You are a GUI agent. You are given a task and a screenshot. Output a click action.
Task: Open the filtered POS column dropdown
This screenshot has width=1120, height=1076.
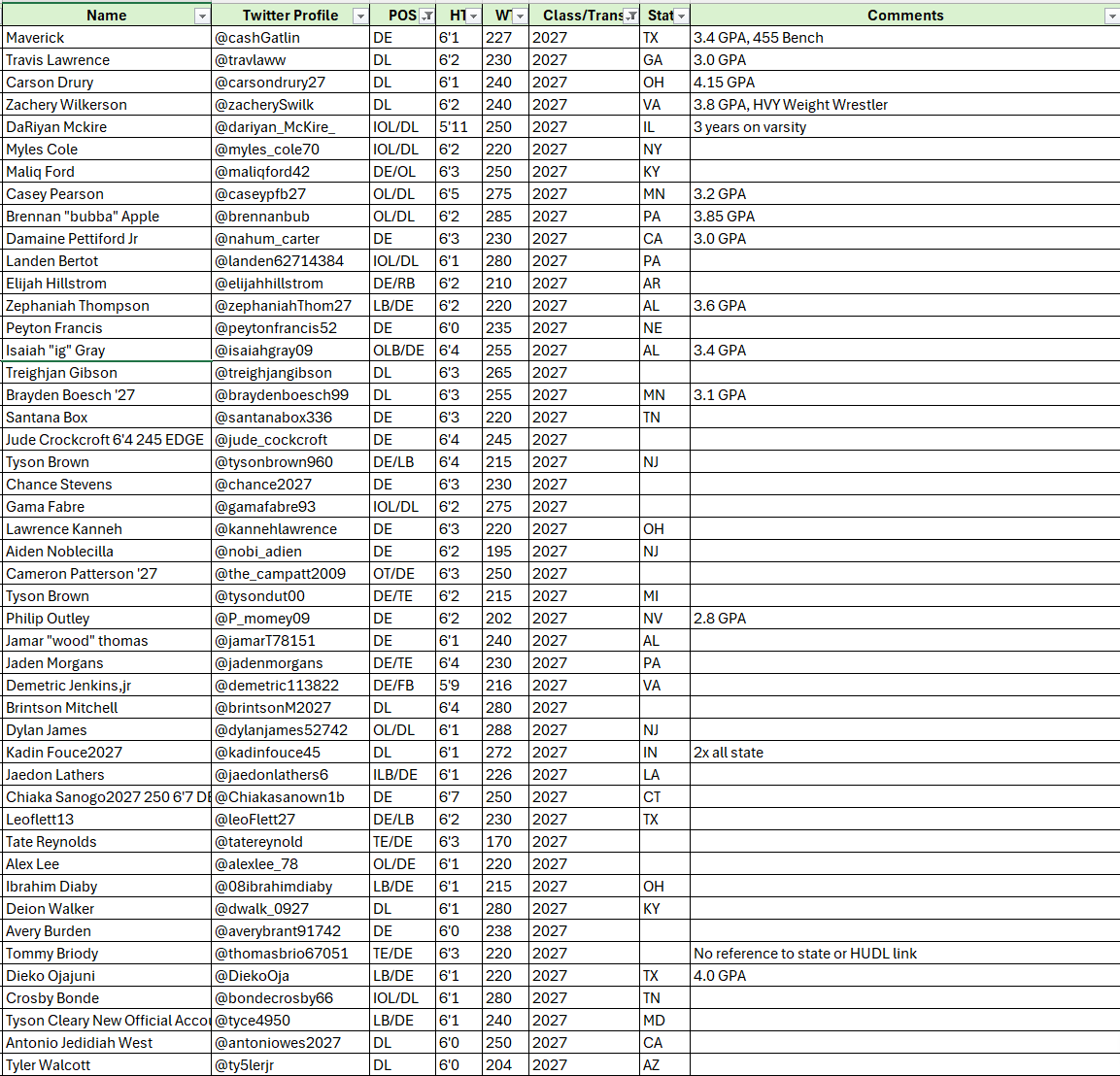[x=427, y=16]
